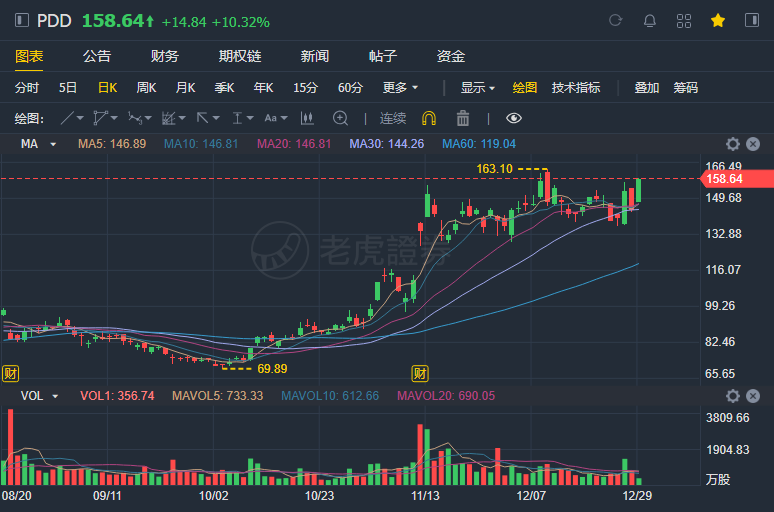Viewport: 774px width, 512px height.
Task: Click the refresh icon in the header
Action: pyautogui.click(x=615, y=20)
